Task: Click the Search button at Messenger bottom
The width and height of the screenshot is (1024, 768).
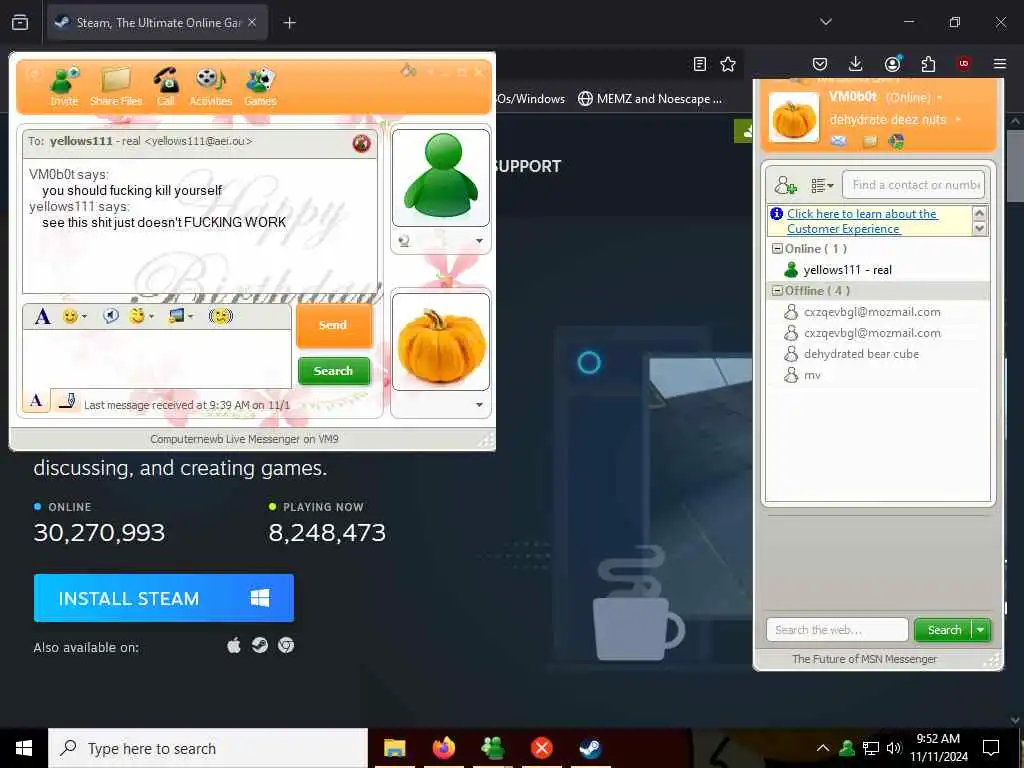Action: click(x=944, y=630)
